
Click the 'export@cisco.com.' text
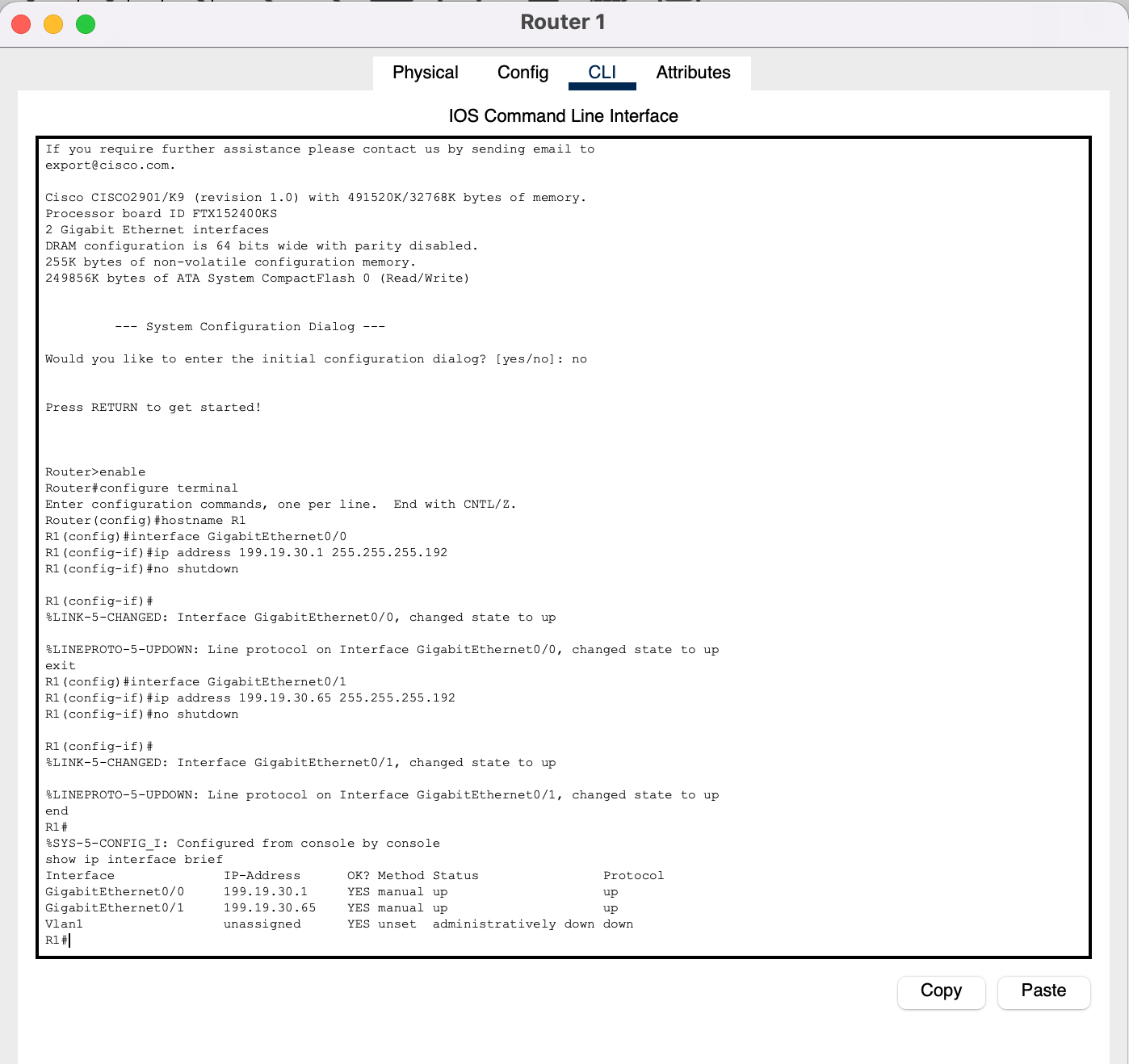(x=110, y=165)
